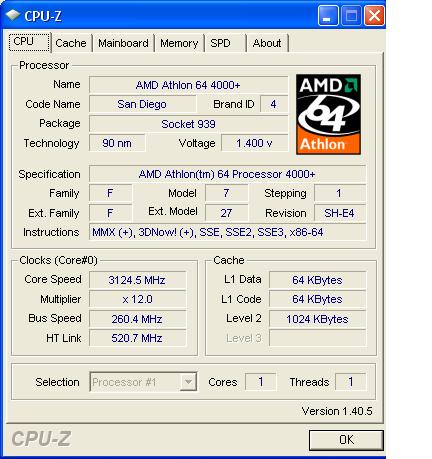Click the CPU-Z window title text

43,16
